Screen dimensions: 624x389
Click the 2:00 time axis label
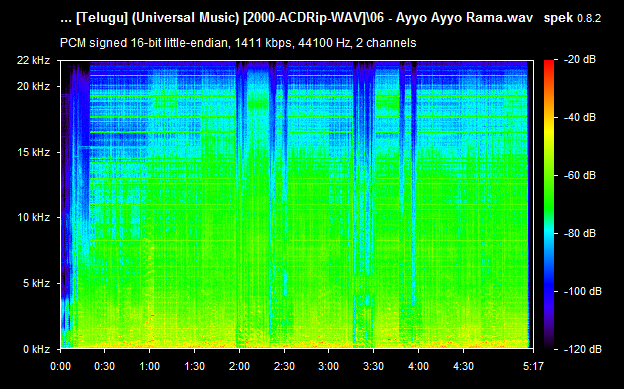point(239,366)
